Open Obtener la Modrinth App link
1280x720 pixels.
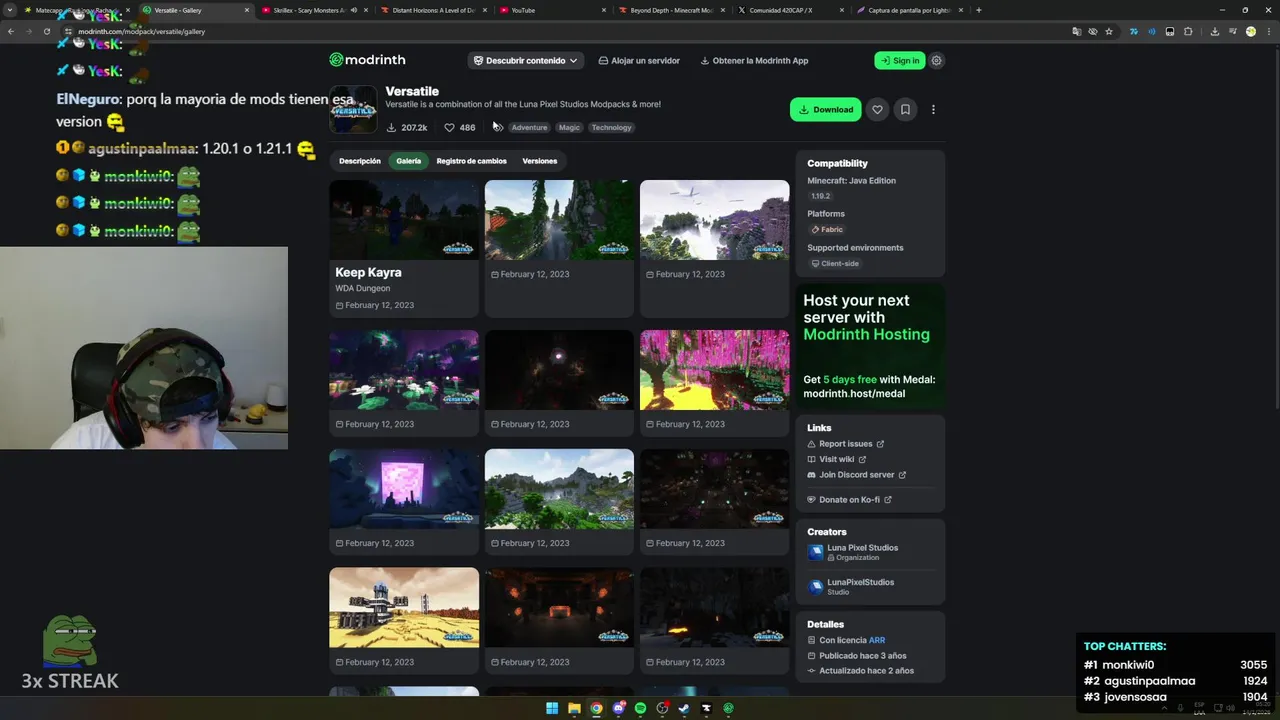point(754,60)
